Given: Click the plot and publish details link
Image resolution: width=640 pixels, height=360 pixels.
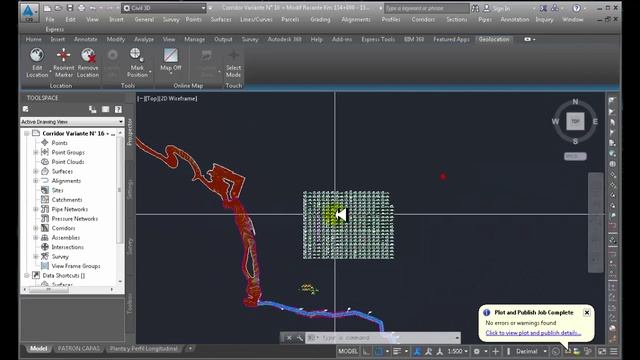Looking at the screenshot, I should (533, 333).
